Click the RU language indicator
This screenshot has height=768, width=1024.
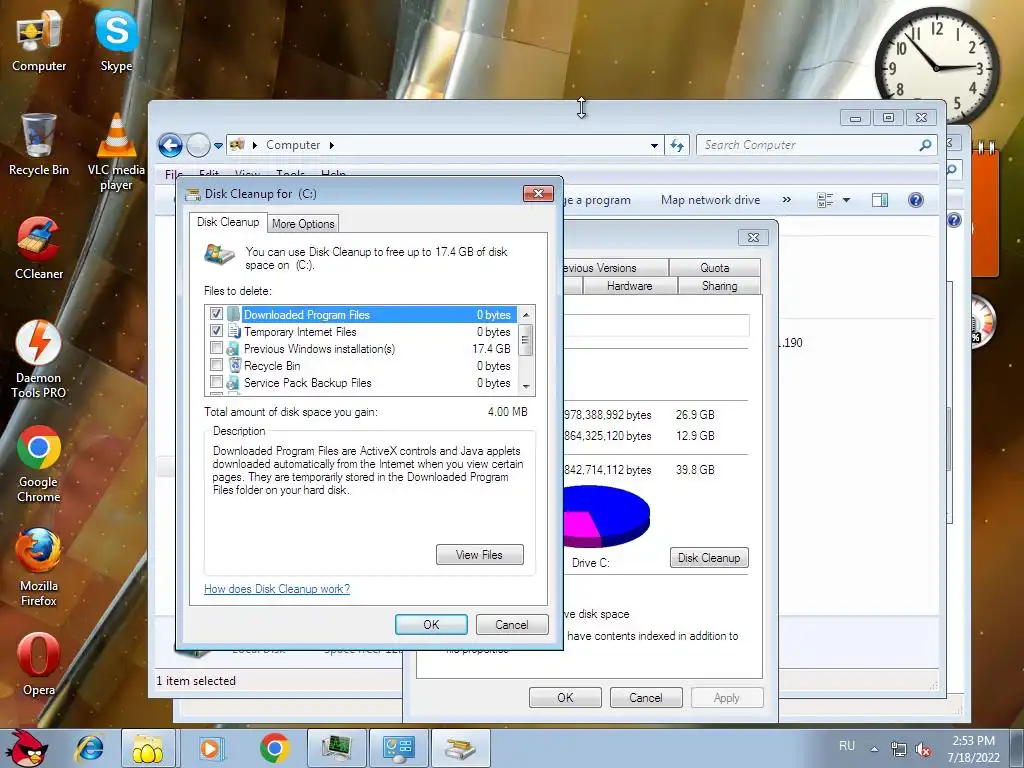(846, 746)
